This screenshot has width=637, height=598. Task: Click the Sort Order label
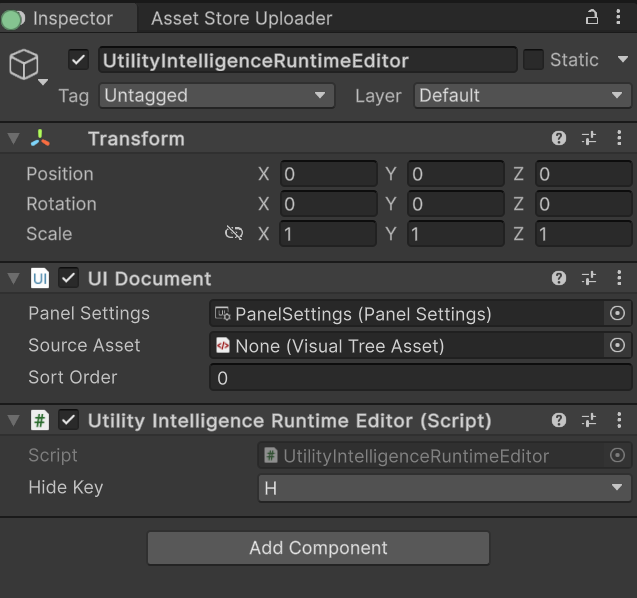pos(73,377)
